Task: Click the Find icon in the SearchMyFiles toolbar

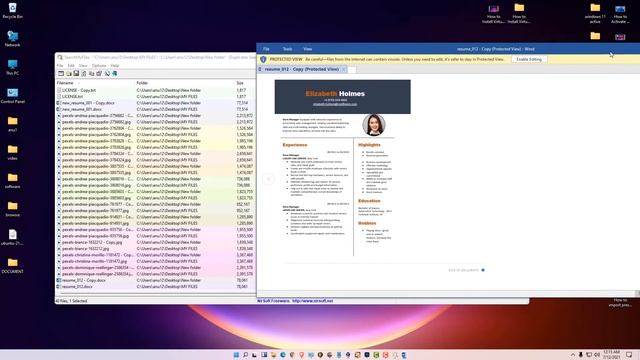Action: [107, 73]
